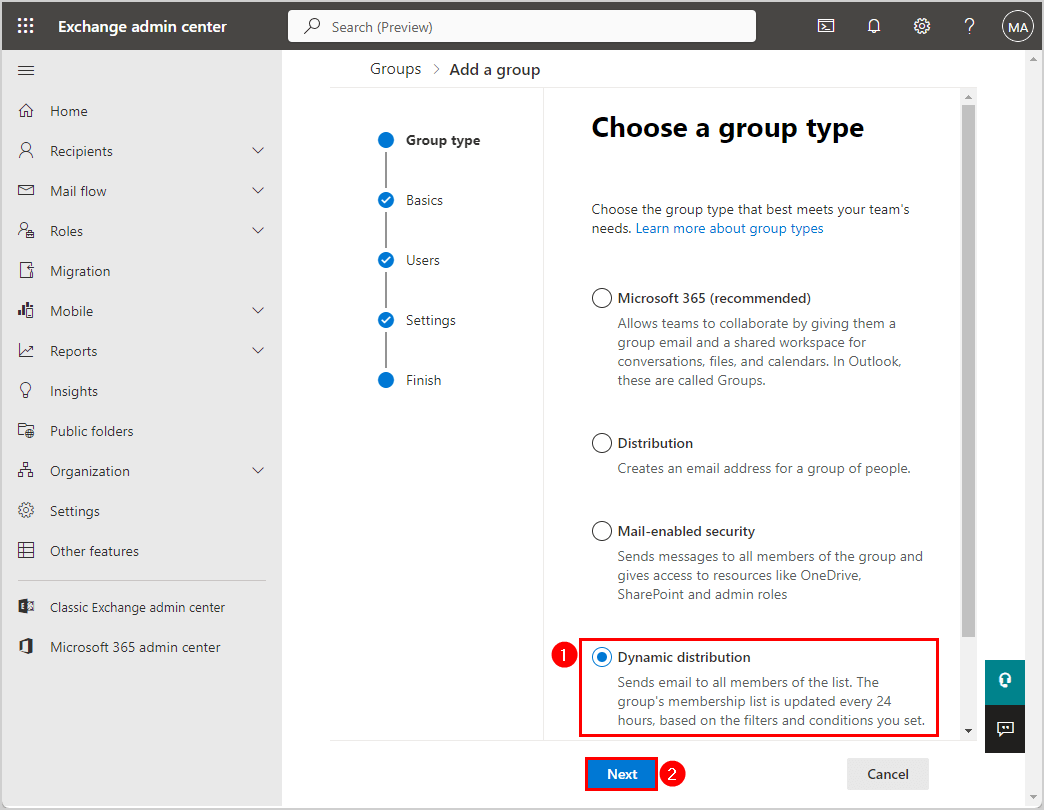Select the Distribution radio button
Screen dimensions: 1044x810
tap(601, 443)
